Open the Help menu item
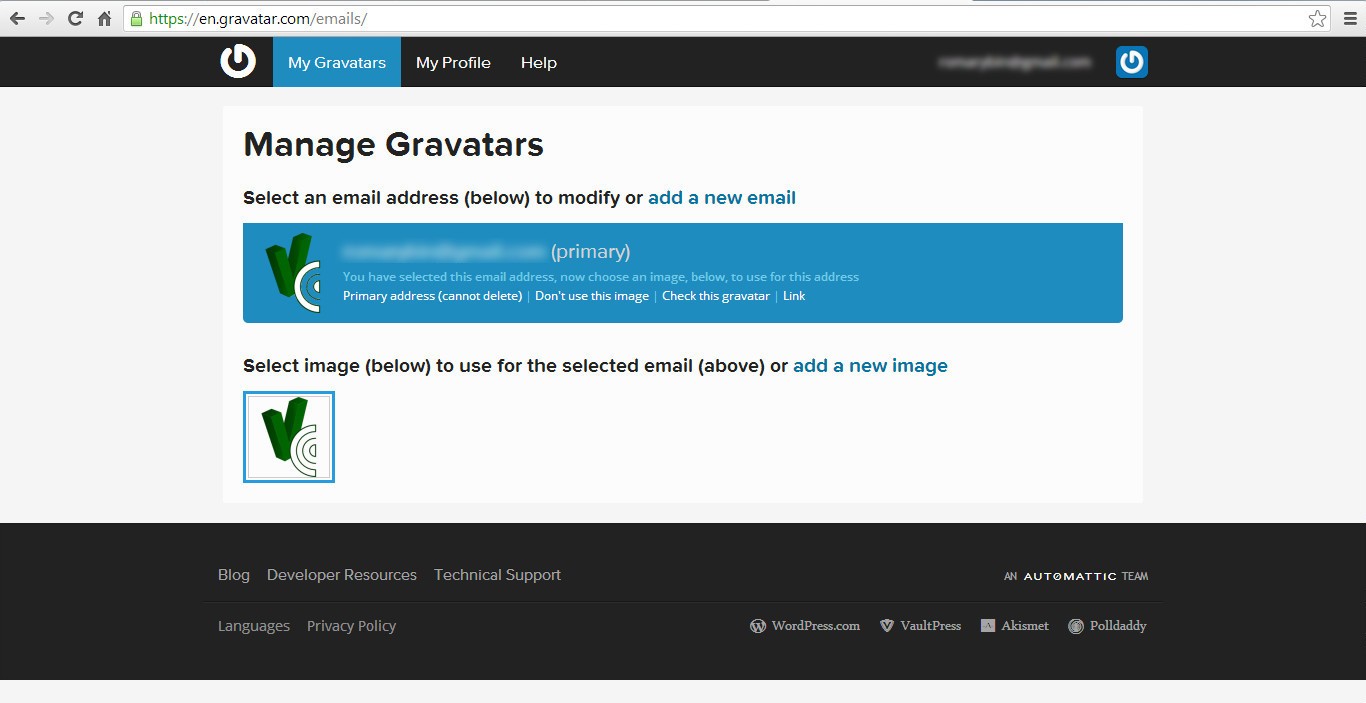This screenshot has width=1366, height=703. coord(539,62)
